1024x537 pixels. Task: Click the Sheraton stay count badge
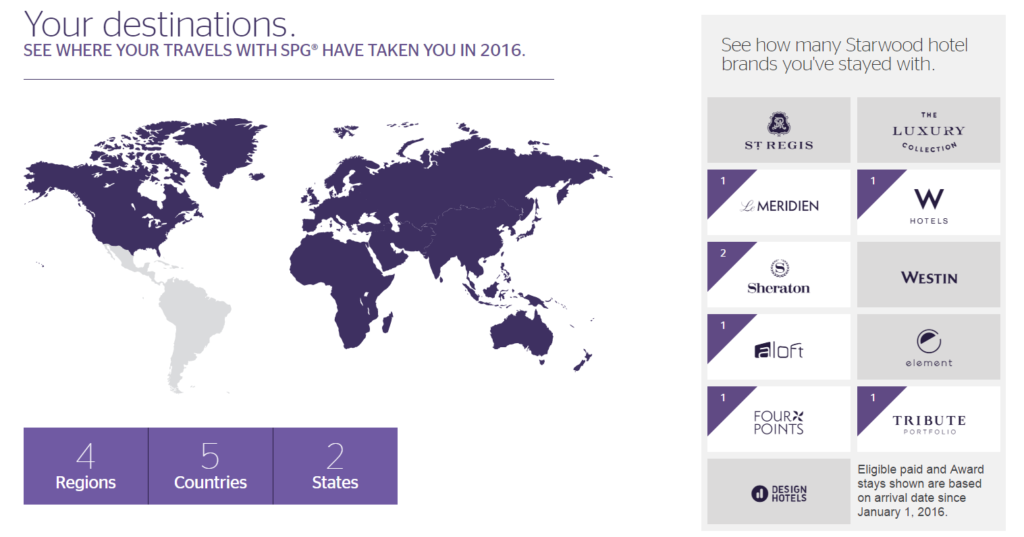(723, 253)
